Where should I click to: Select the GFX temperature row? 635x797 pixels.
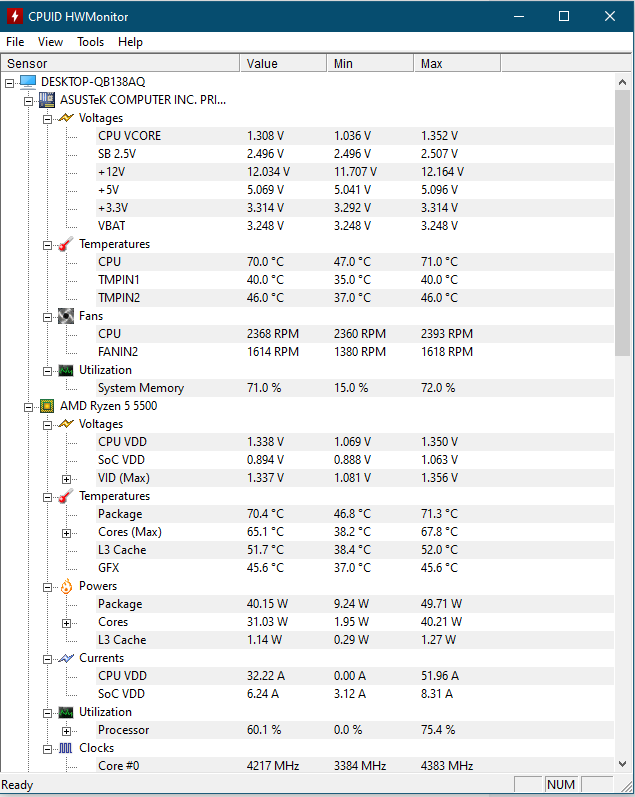[x=355, y=568]
